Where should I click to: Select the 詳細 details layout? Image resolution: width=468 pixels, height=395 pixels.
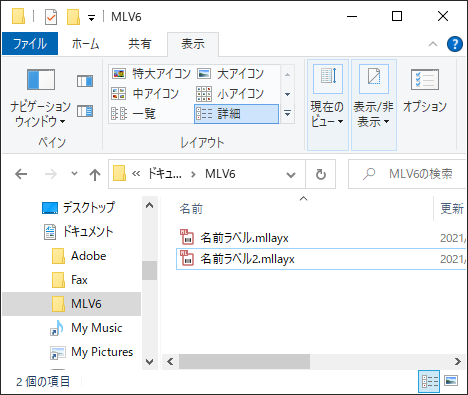click(236, 114)
